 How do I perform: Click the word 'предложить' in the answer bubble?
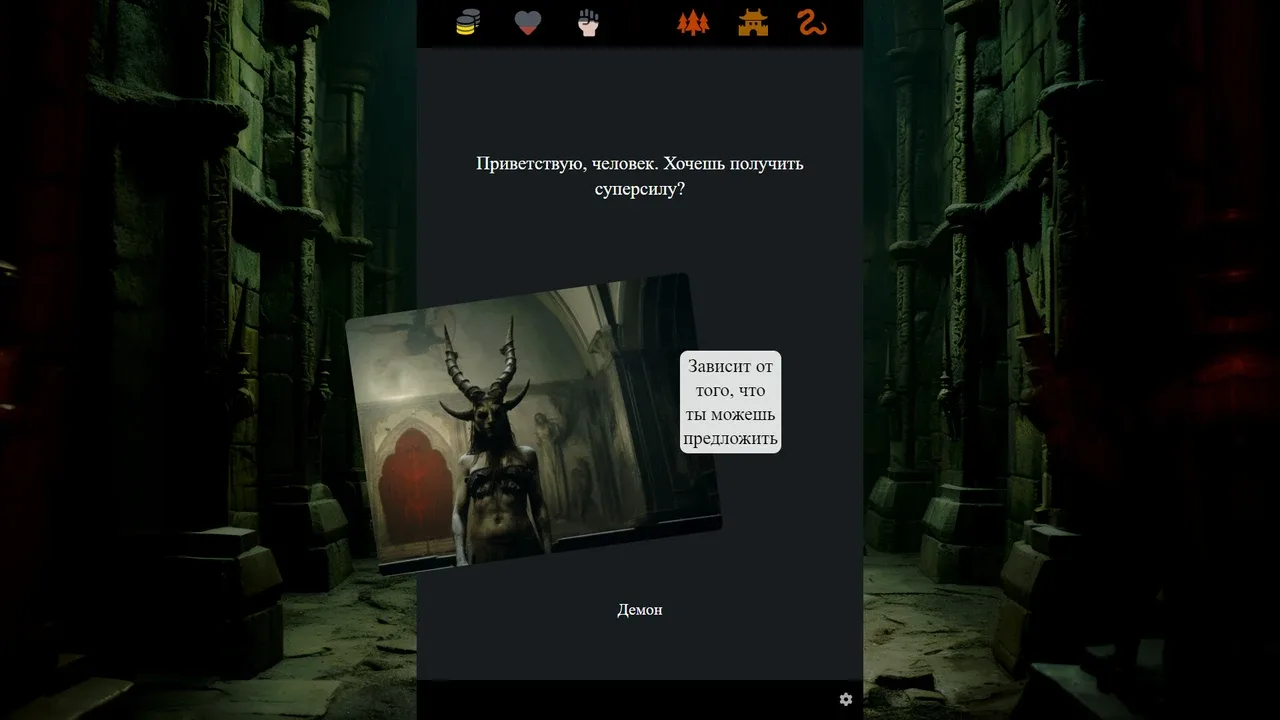pos(730,438)
